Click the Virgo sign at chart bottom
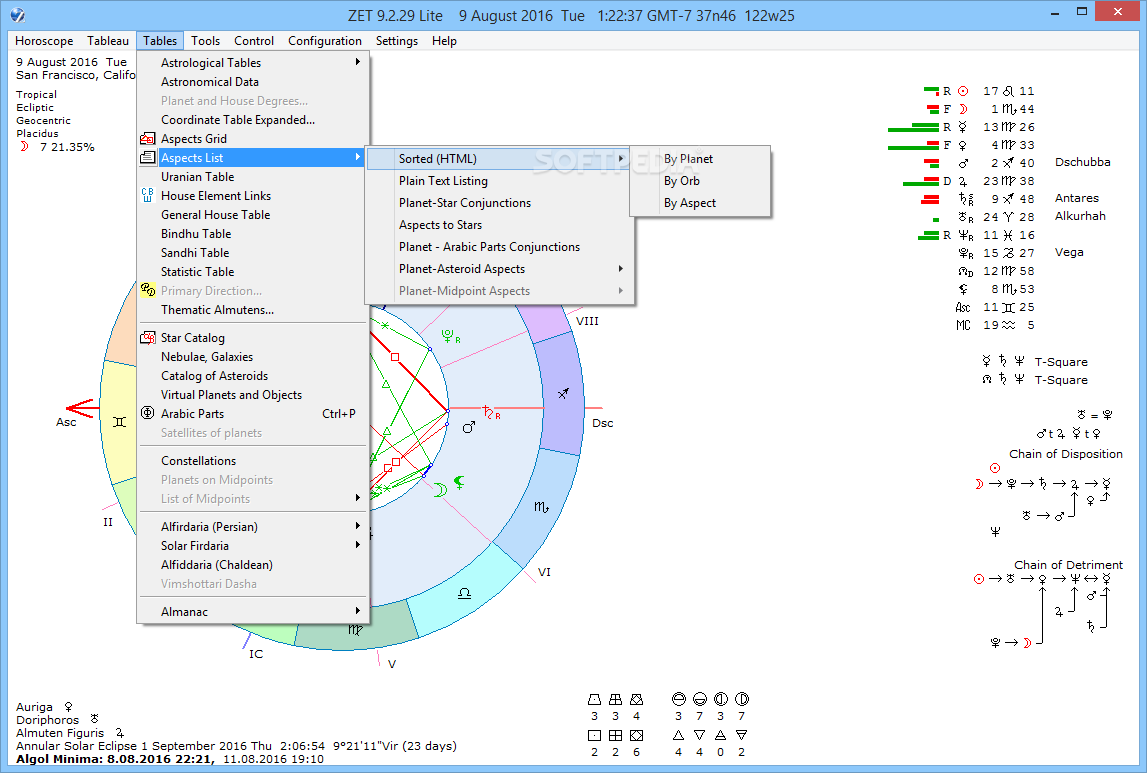Screen dimensions: 1147x773 (355, 629)
